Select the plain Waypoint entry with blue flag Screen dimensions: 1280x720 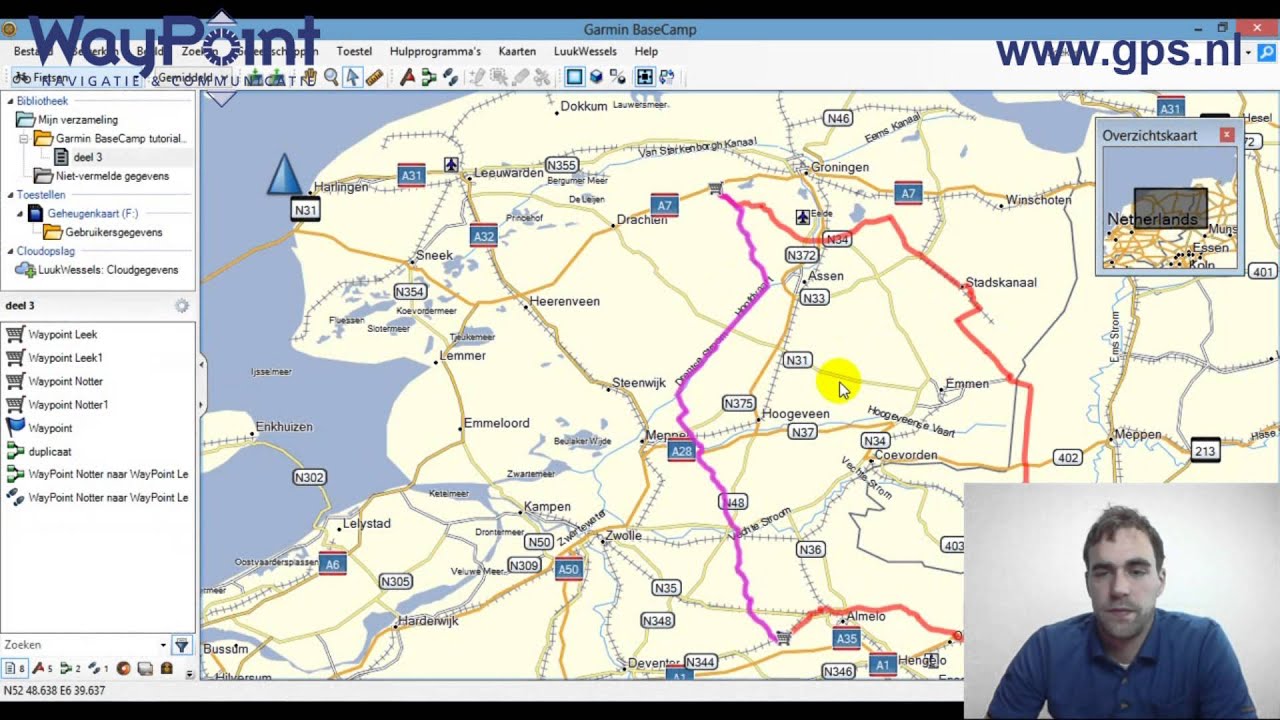(x=50, y=428)
